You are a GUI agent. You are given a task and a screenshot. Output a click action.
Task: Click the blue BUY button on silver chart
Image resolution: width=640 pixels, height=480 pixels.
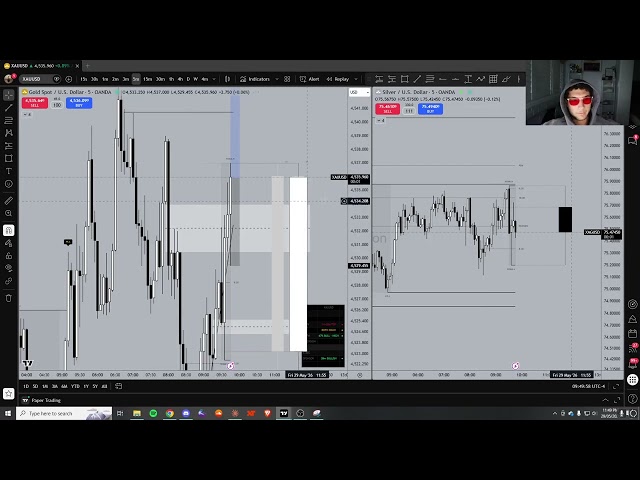(x=430, y=109)
